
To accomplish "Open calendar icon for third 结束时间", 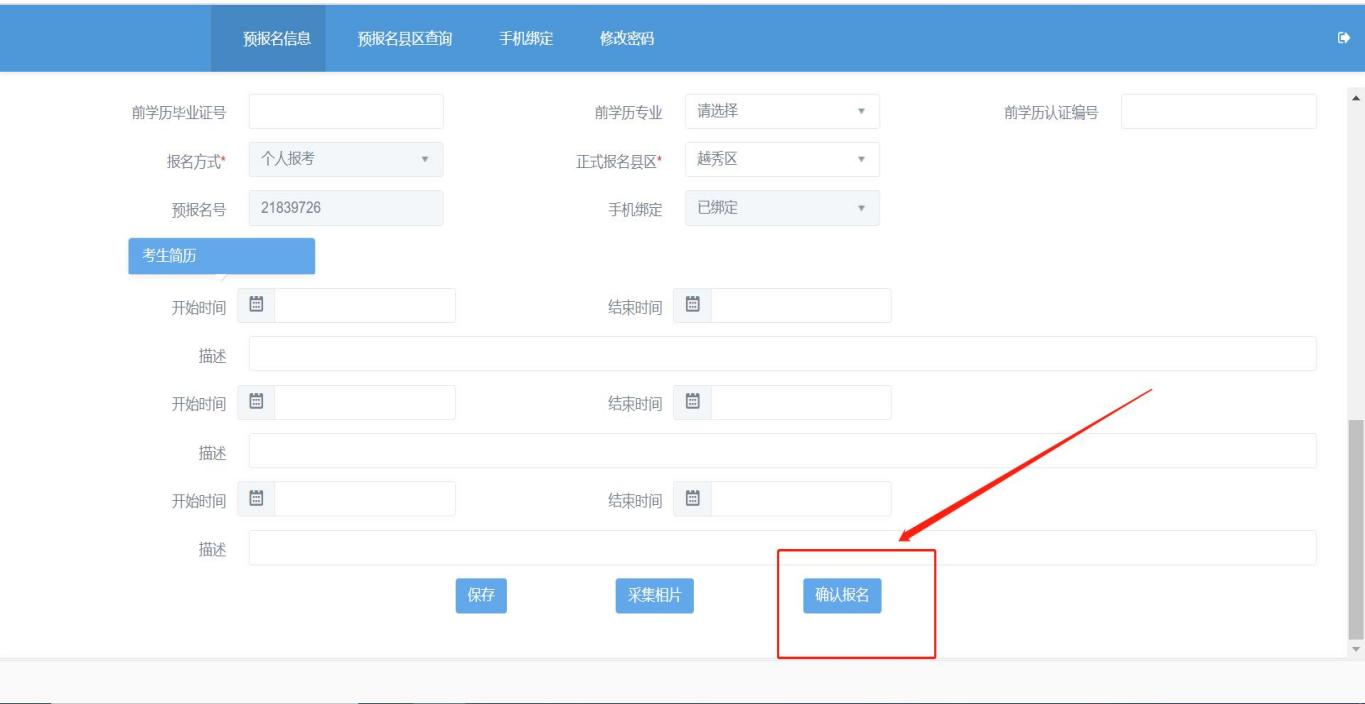I will 692,498.
